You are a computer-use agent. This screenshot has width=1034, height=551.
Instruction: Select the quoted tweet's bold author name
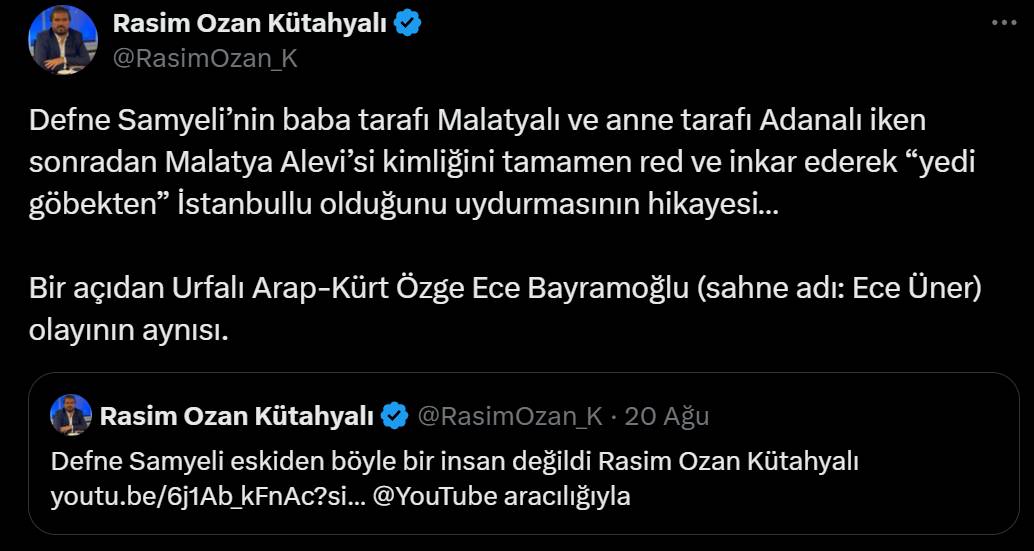tap(237, 417)
